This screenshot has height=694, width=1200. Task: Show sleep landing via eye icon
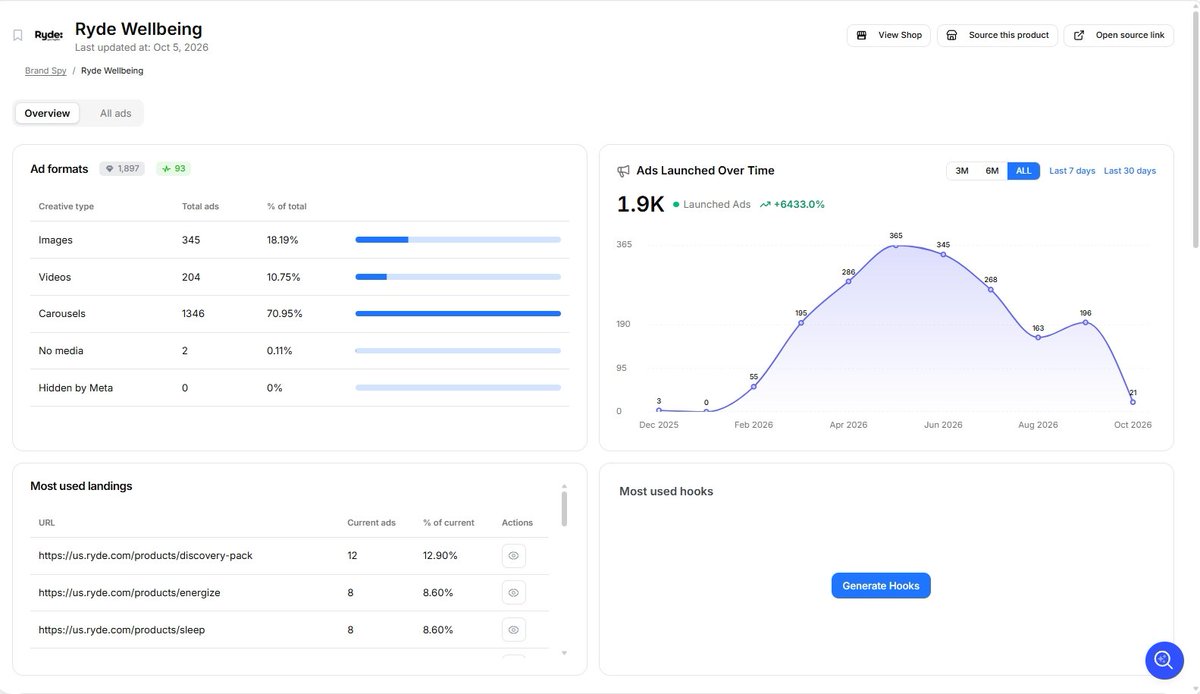click(513, 630)
